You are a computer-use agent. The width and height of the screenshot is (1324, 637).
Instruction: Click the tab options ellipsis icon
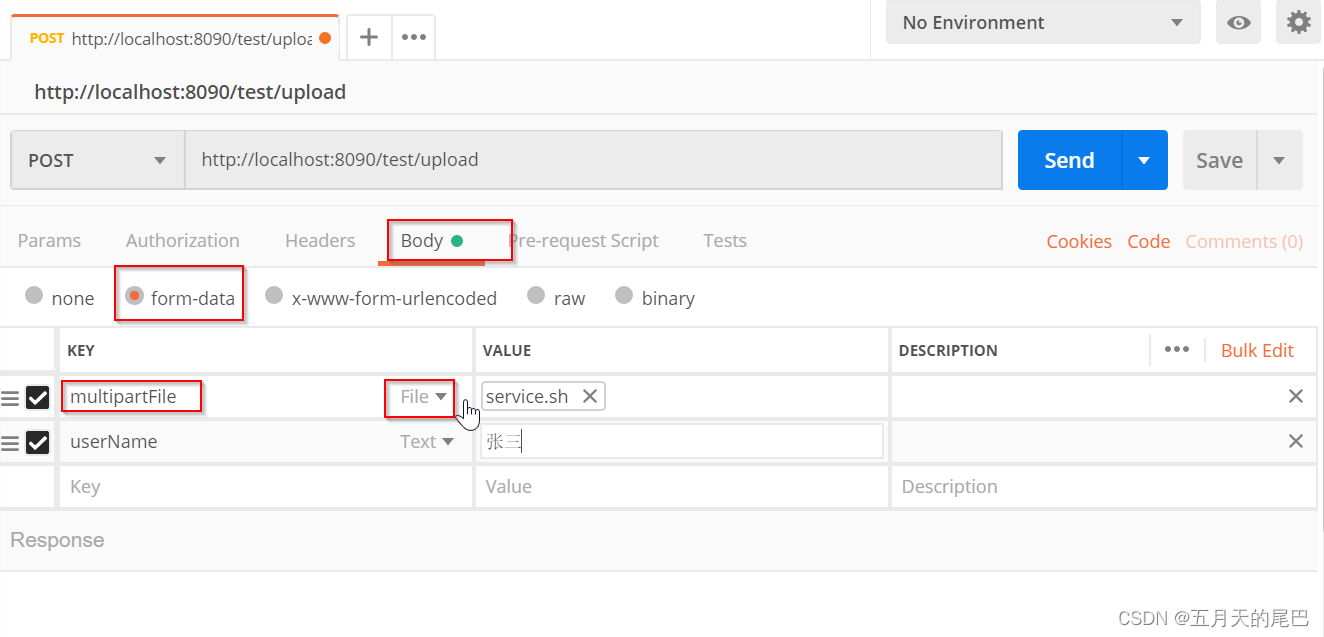tap(413, 36)
